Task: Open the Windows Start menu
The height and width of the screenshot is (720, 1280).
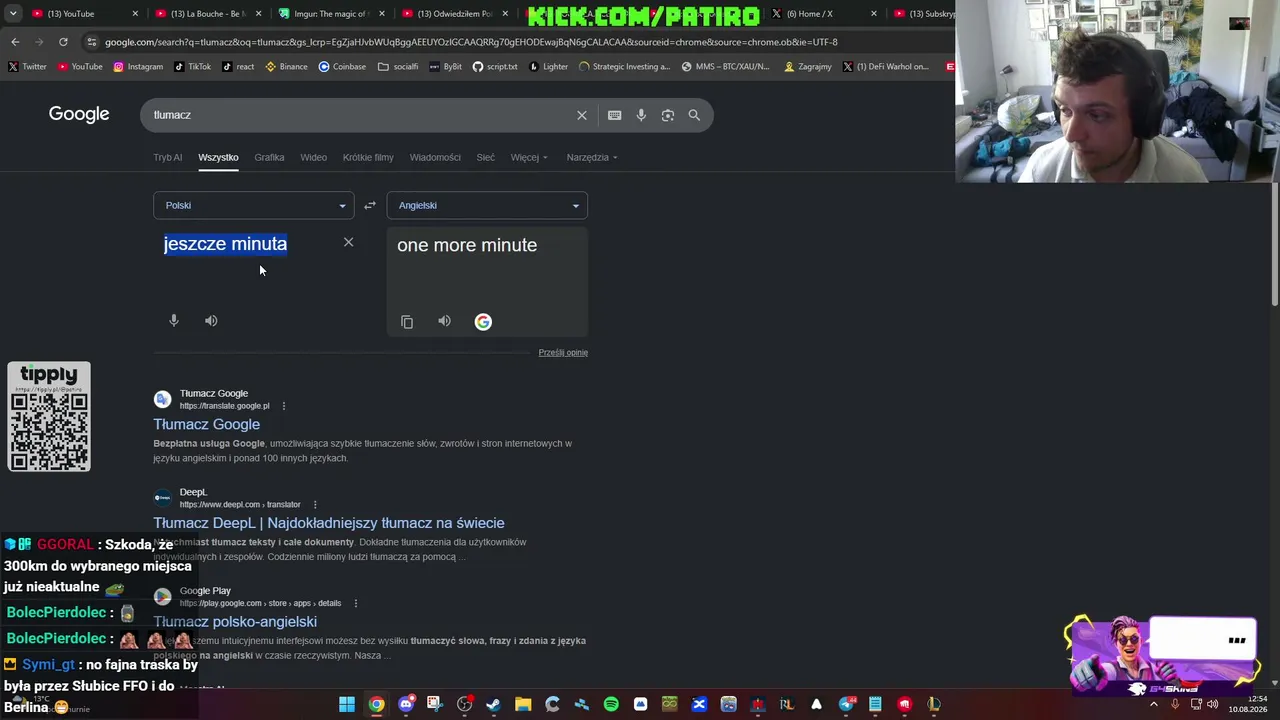Action: 347,705
